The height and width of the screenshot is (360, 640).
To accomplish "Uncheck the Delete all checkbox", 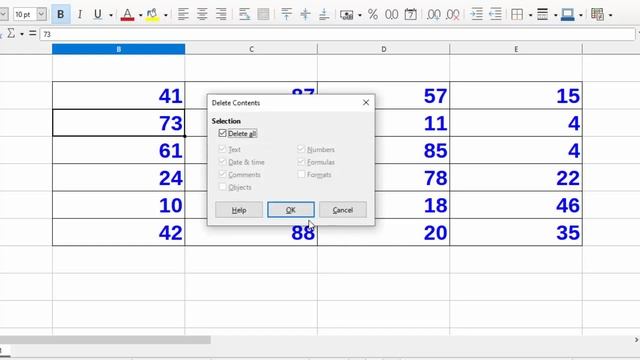I will (x=222, y=133).
